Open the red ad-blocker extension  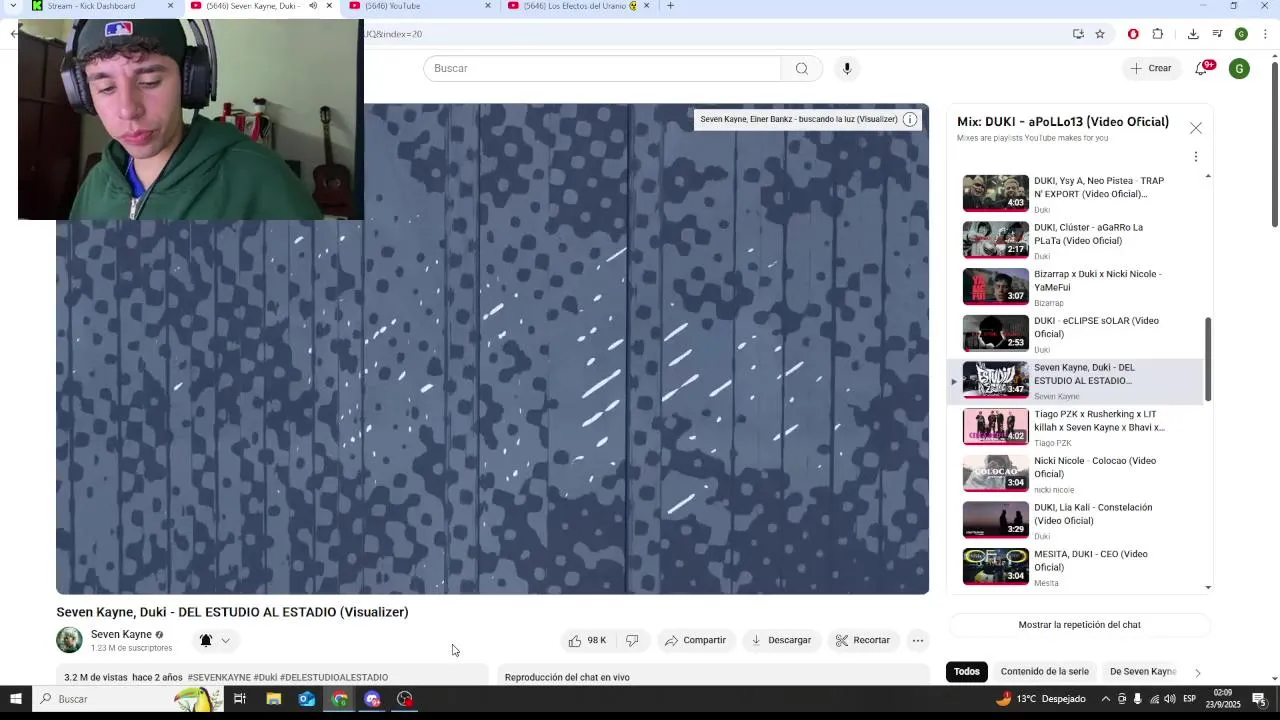click(1133, 34)
